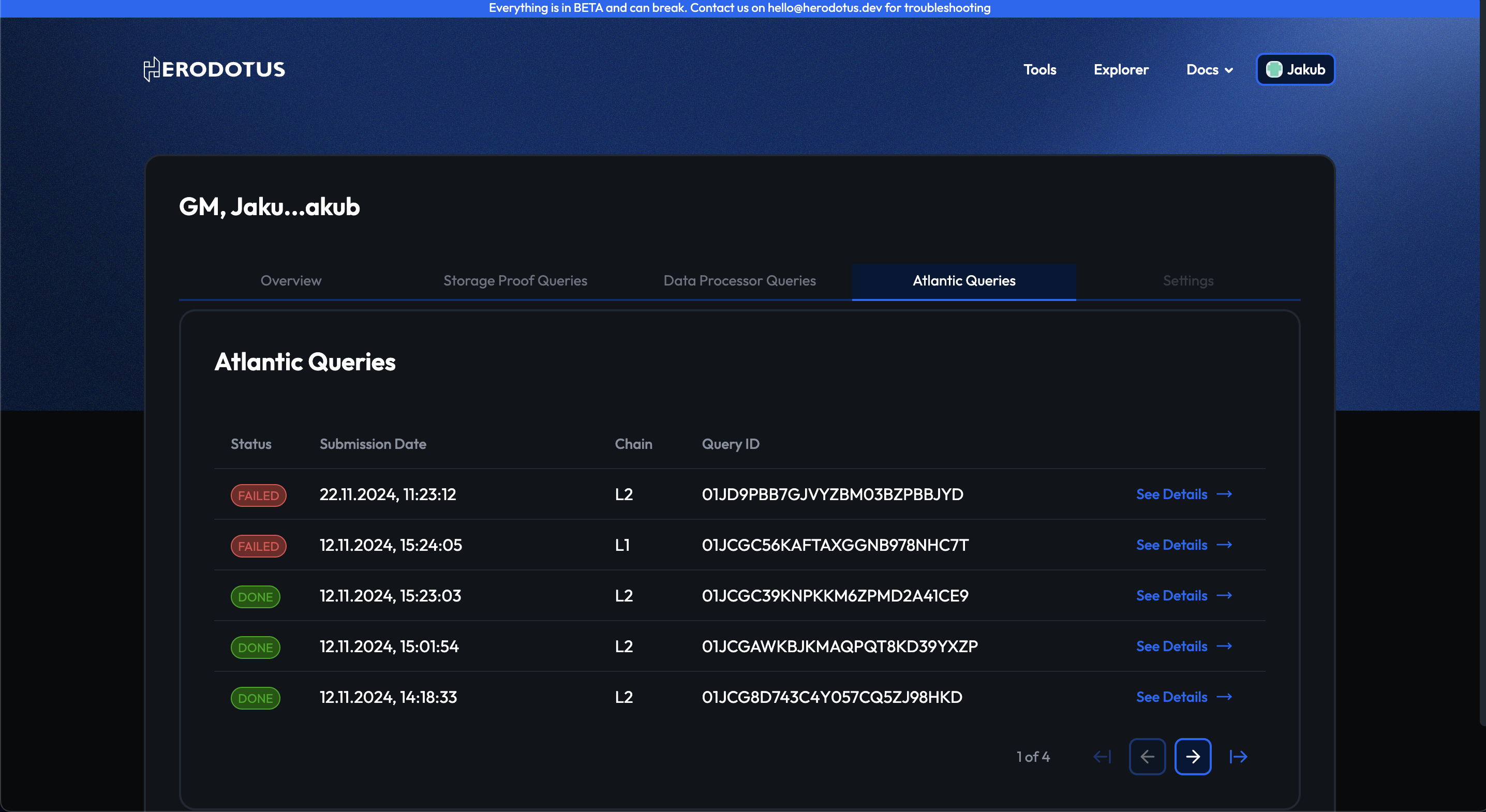
Task: Go to previous page of queries
Action: (1148, 757)
